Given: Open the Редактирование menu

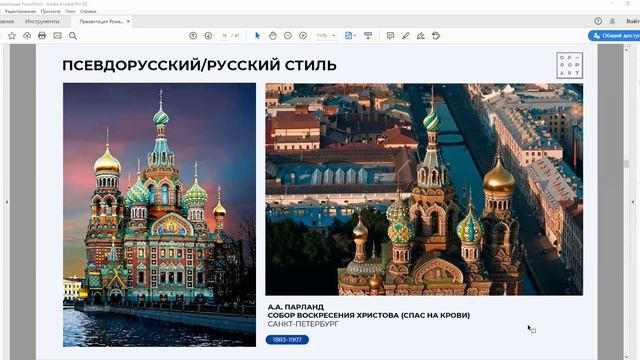Looking at the screenshot, I should 20,11.
